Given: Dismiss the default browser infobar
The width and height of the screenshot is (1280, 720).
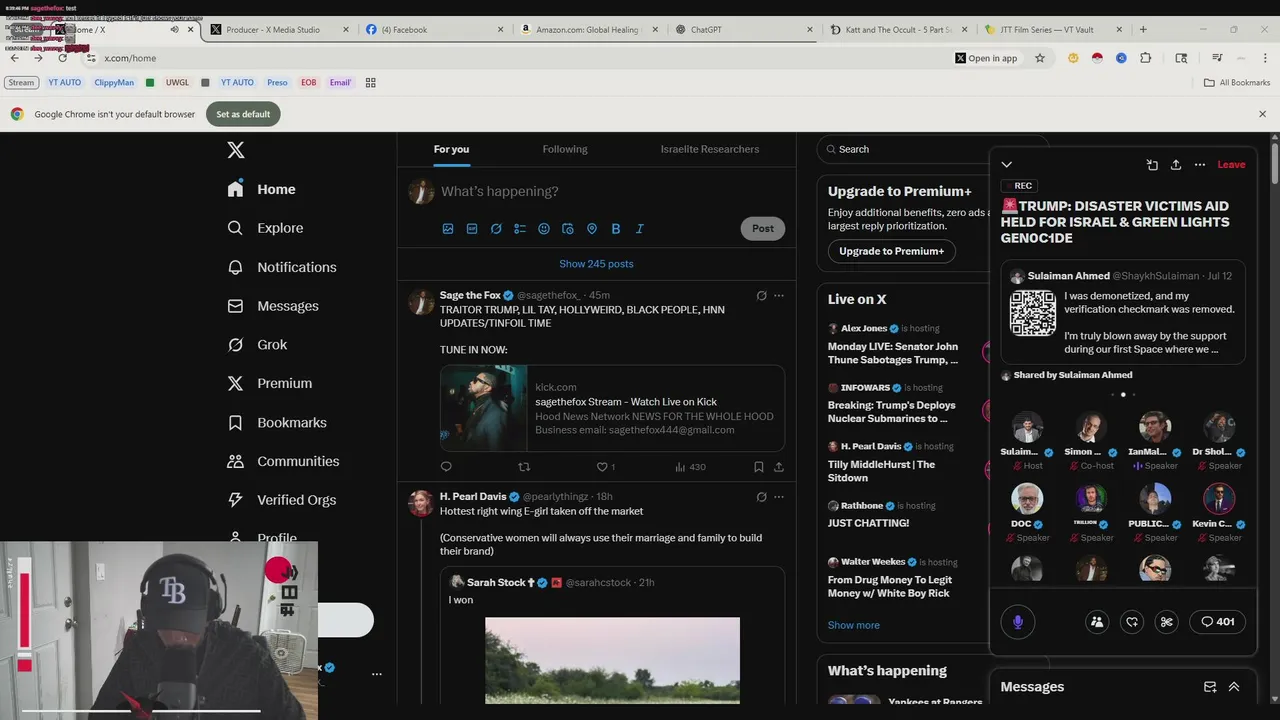Looking at the screenshot, I should [x=1262, y=114].
